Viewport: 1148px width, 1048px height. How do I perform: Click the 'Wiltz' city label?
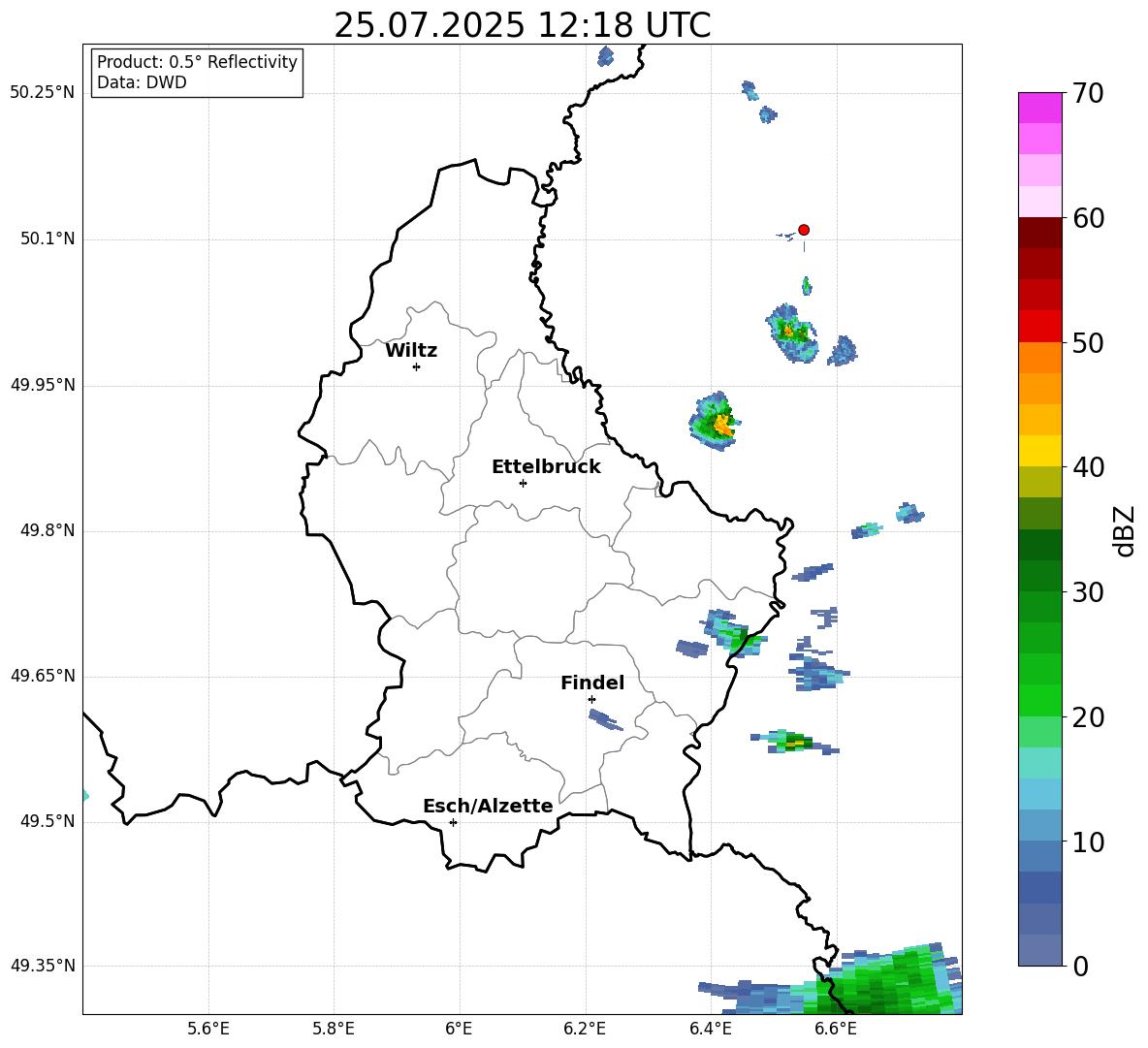tap(411, 351)
